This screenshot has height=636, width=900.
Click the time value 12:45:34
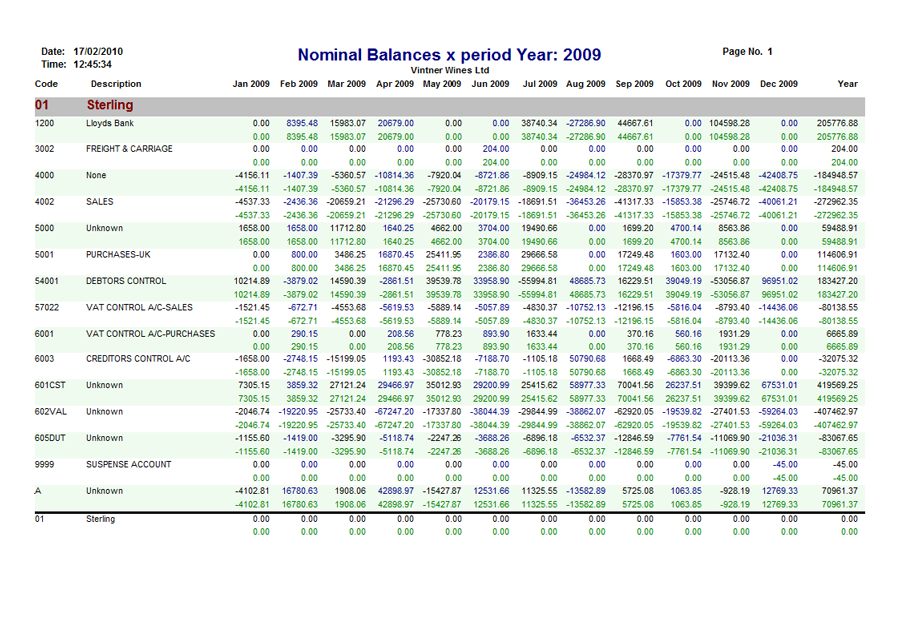[92, 64]
